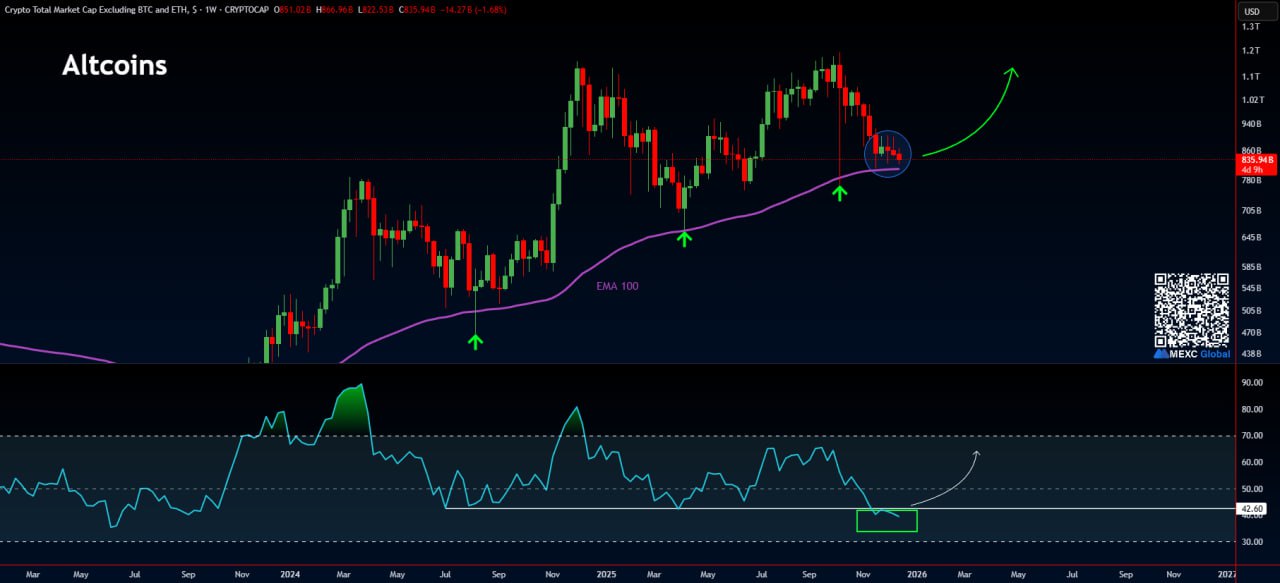Viewport: 1280px width, 583px height.
Task: Click the 70.00 level on RSI scale
Action: (x=1250, y=436)
